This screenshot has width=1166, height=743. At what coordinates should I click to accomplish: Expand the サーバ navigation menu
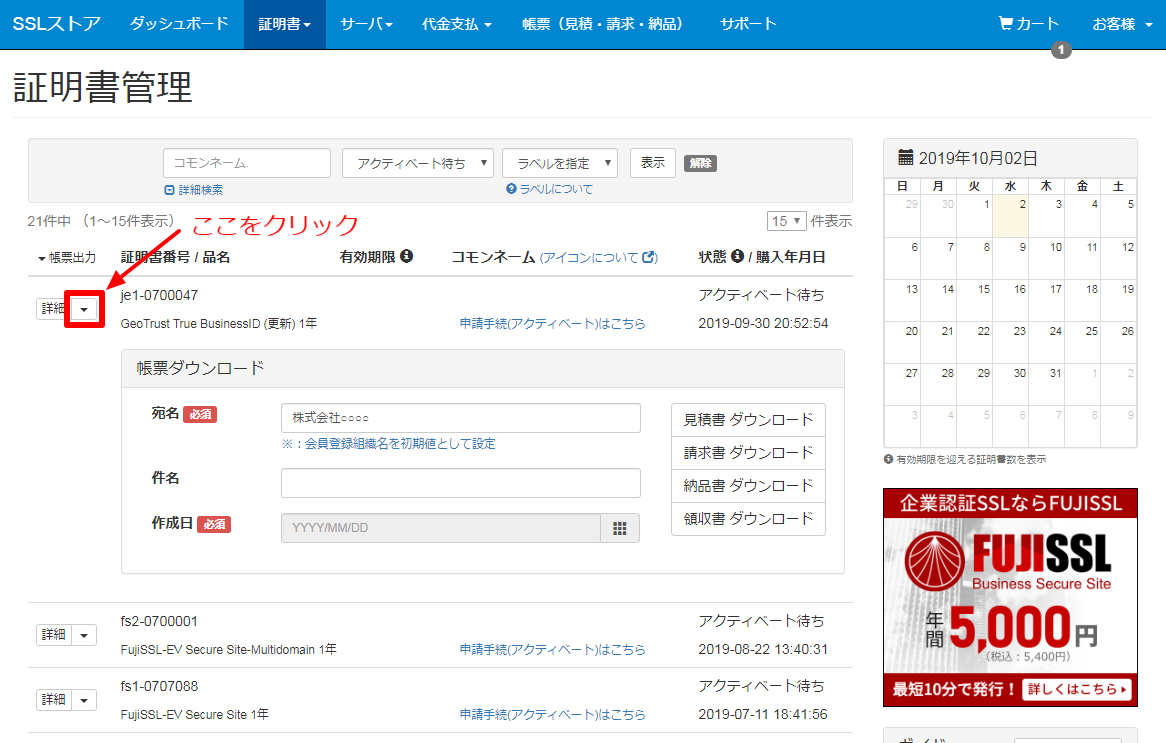pyautogui.click(x=366, y=25)
